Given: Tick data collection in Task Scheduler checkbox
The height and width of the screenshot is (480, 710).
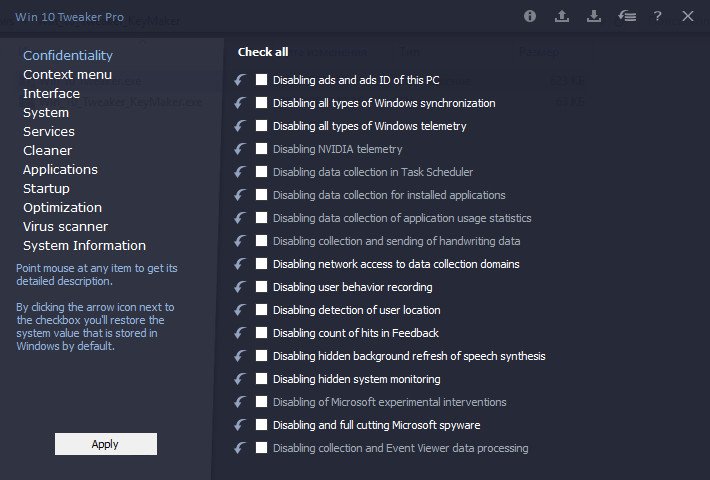Looking at the screenshot, I should click(261, 172).
